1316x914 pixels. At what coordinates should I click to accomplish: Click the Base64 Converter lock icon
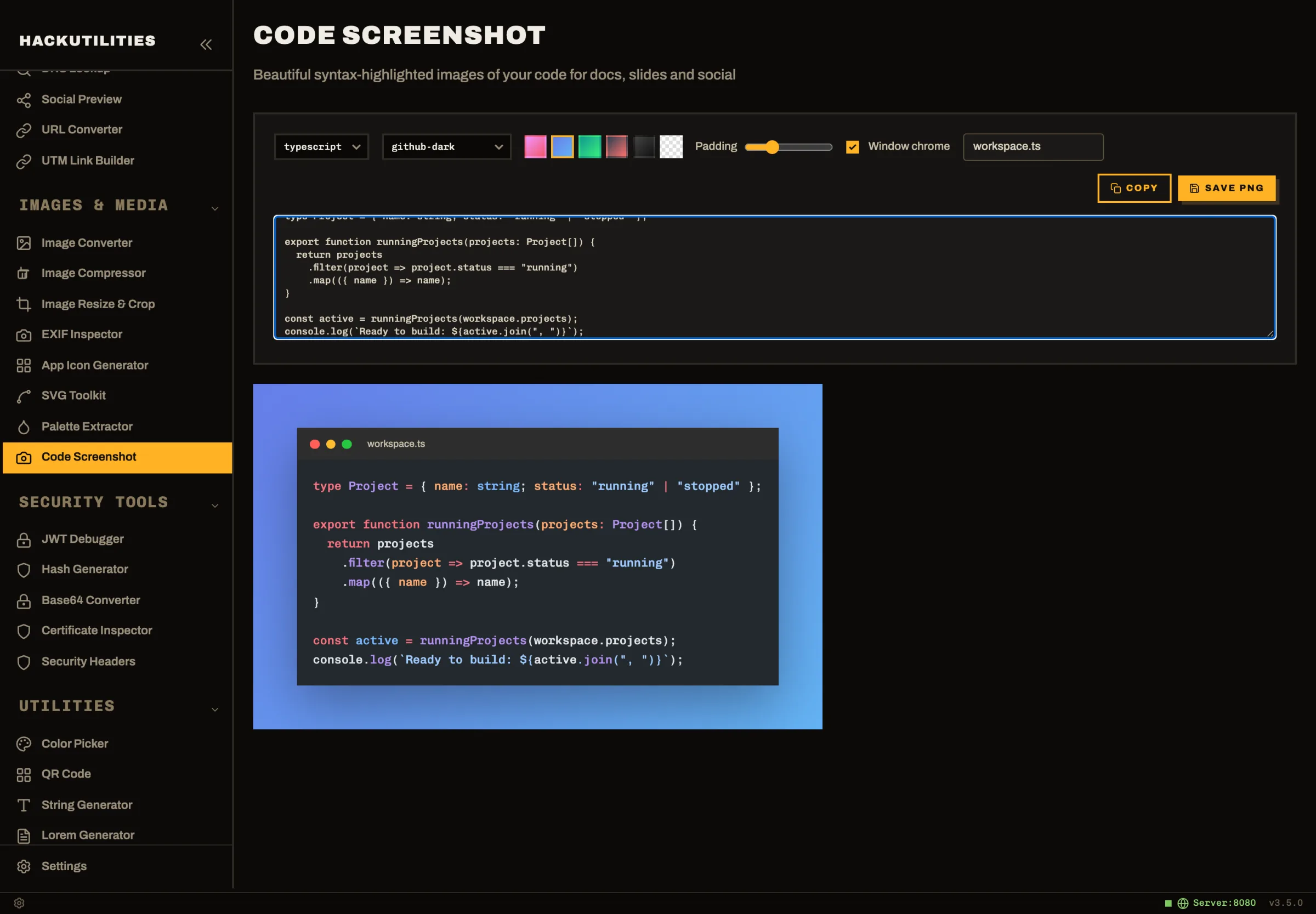[x=24, y=601]
